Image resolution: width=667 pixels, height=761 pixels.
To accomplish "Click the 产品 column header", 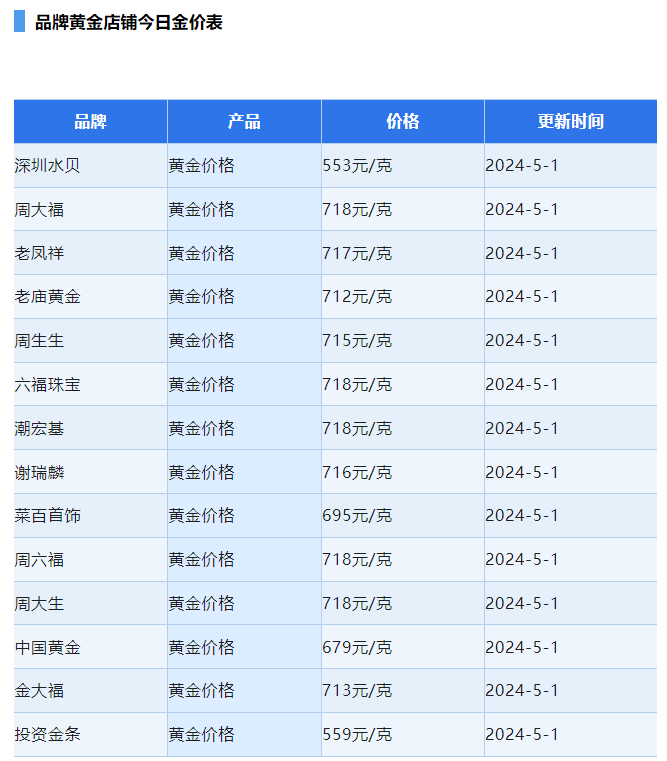I will [244, 121].
